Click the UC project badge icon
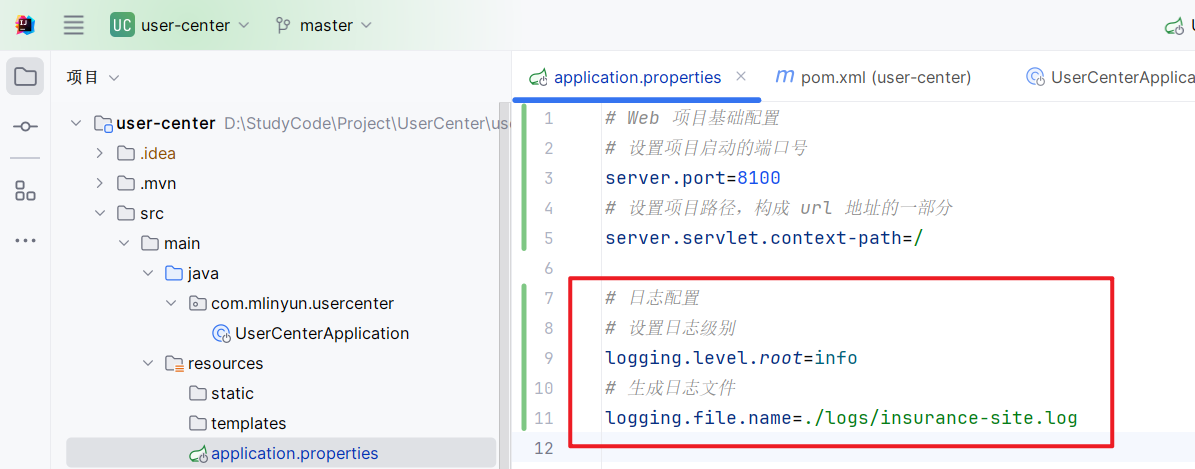1195x469 pixels. [122, 25]
